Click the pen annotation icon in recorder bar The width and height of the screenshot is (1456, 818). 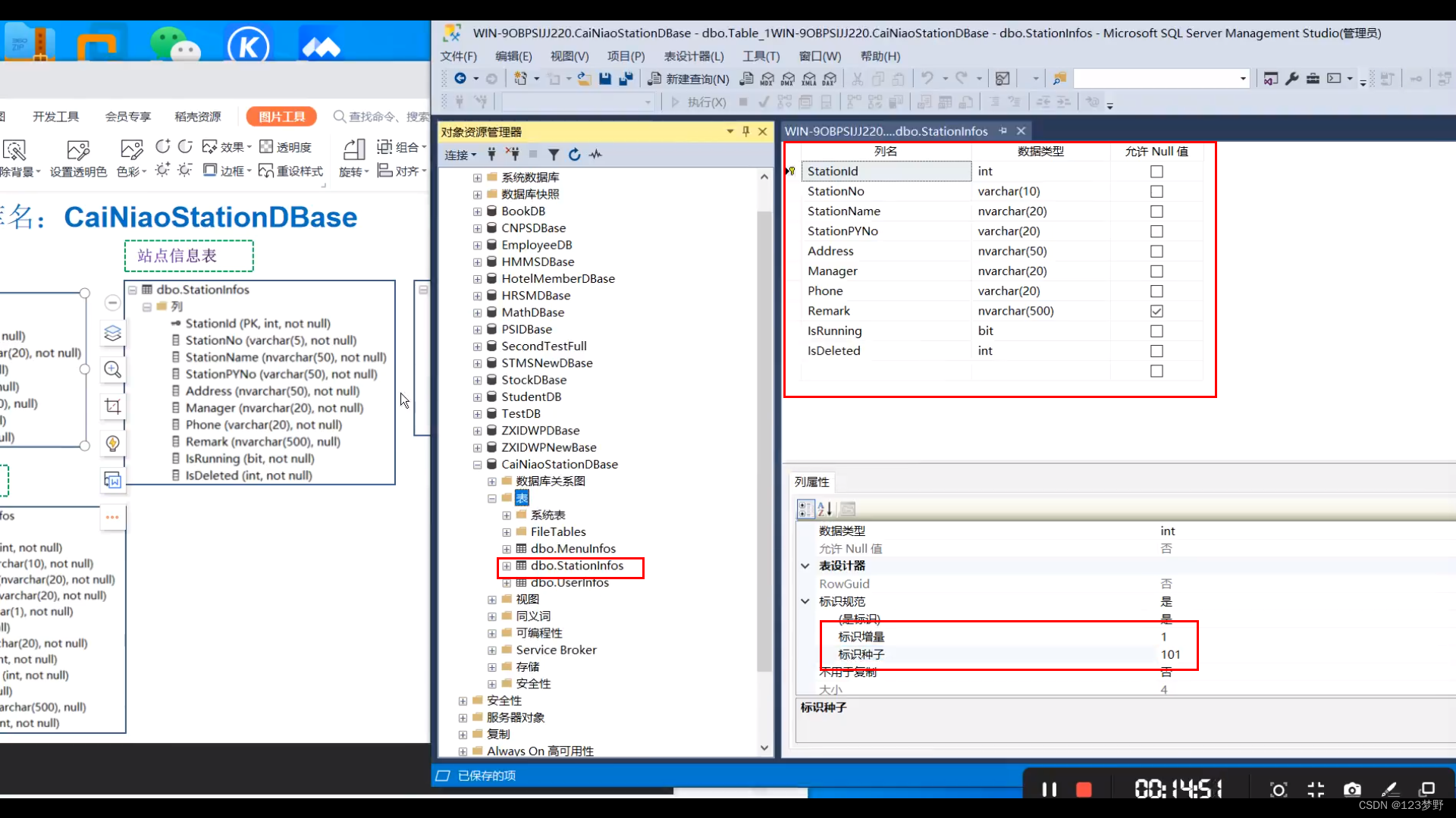1389,789
